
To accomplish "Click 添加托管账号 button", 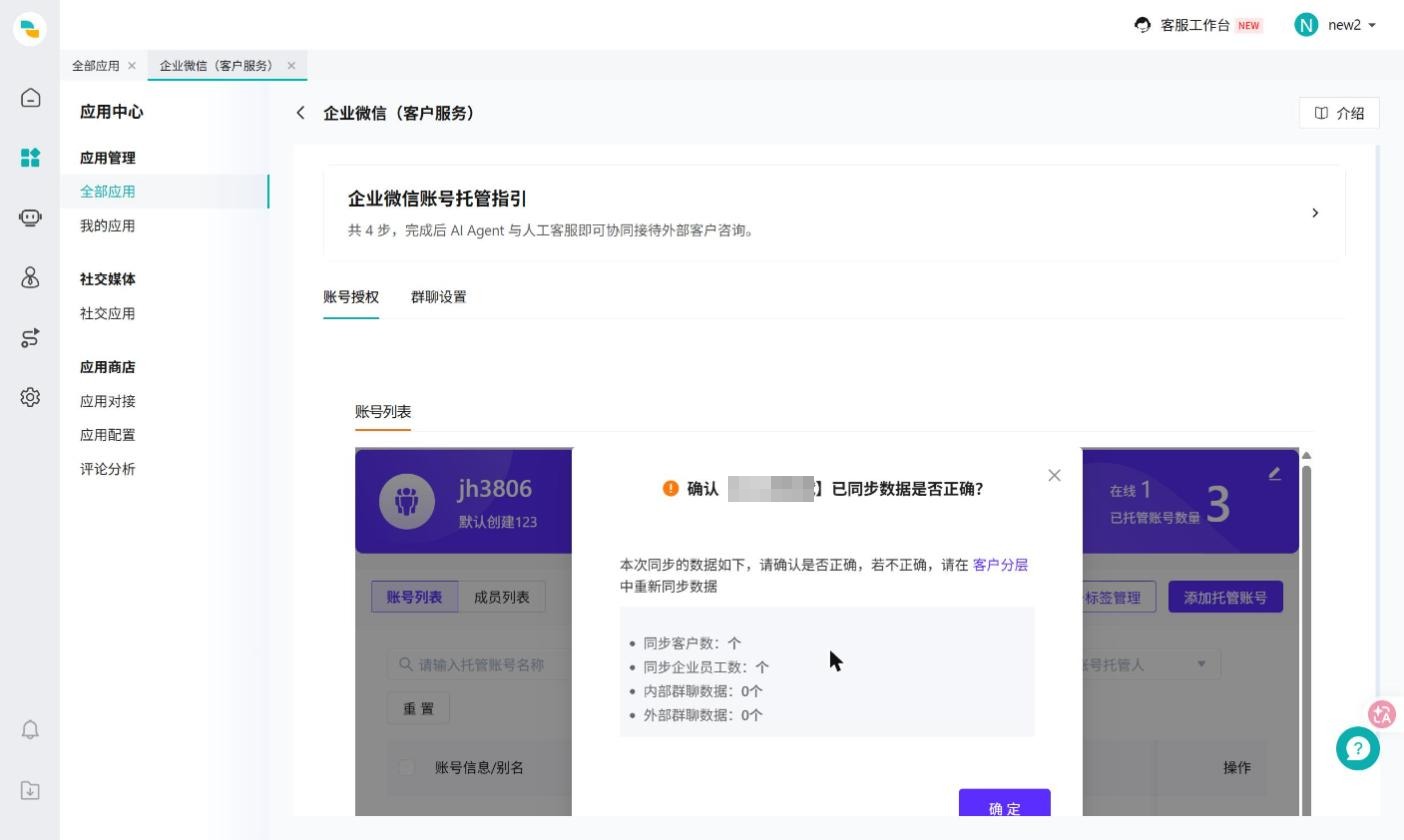I will tap(1225, 598).
